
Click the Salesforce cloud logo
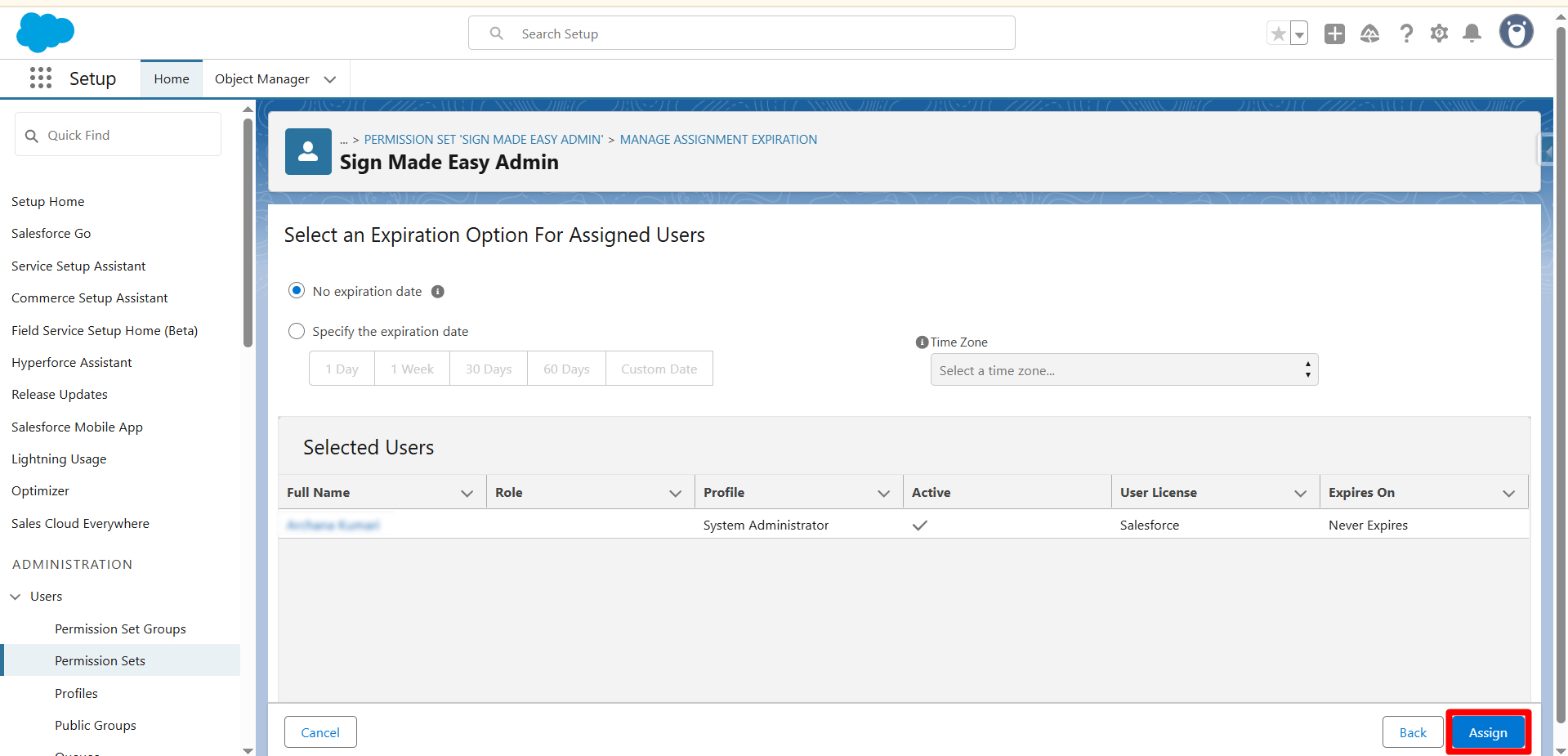point(45,33)
